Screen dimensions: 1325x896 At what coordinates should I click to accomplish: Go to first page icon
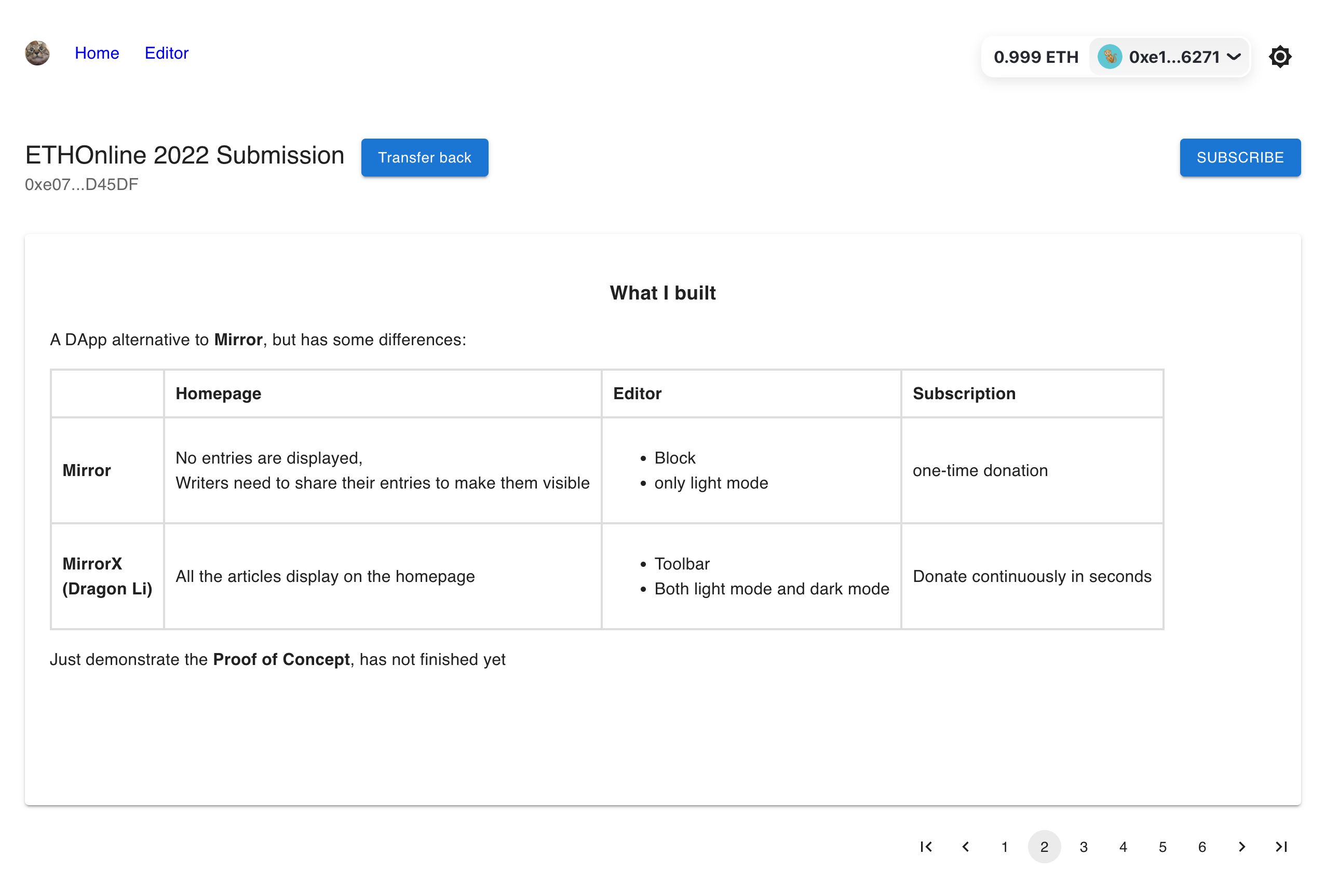[926, 847]
